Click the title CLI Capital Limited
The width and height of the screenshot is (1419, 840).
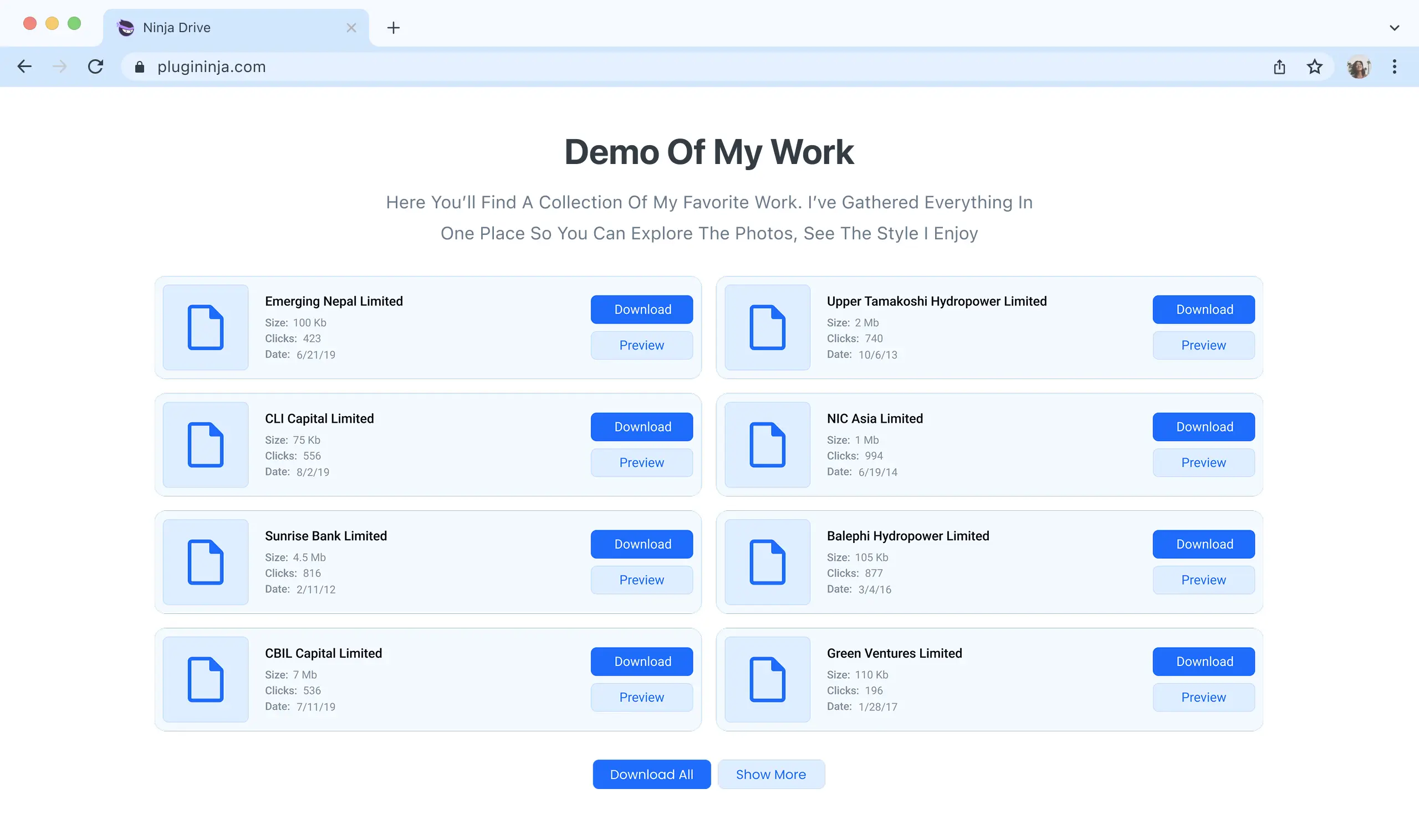(319, 418)
